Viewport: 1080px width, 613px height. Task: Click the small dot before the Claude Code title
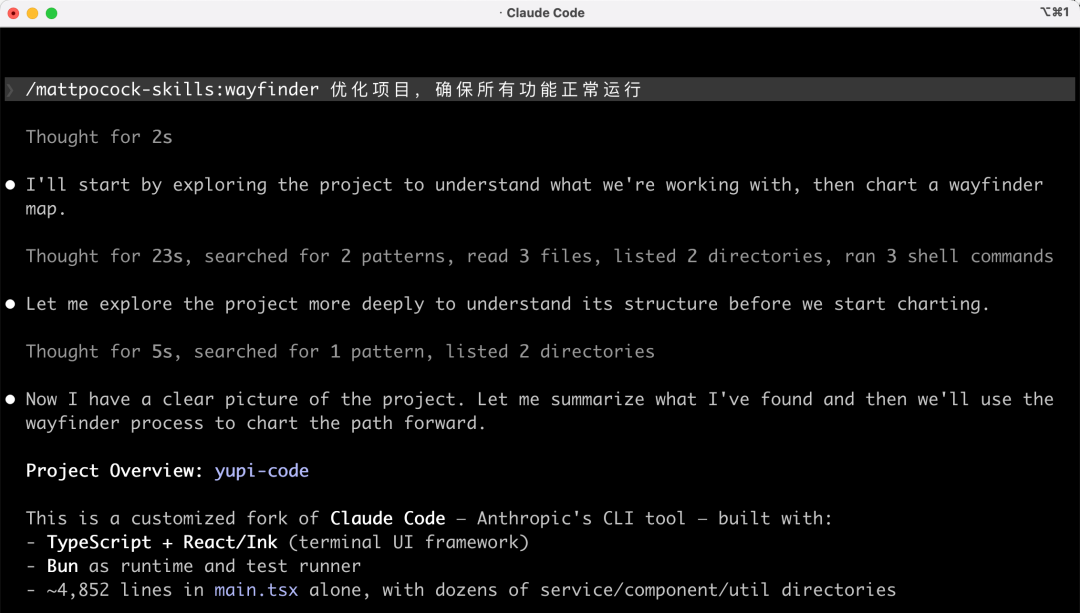(x=501, y=12)
